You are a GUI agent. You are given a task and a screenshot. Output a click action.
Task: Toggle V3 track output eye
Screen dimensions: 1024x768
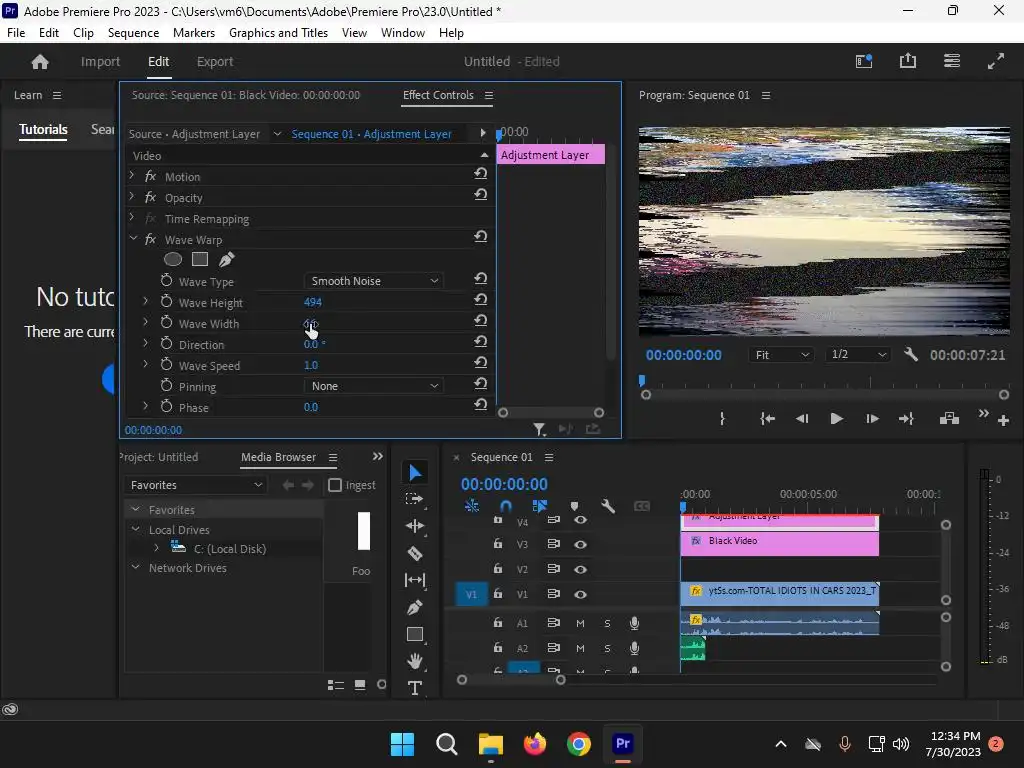(580, 544)
